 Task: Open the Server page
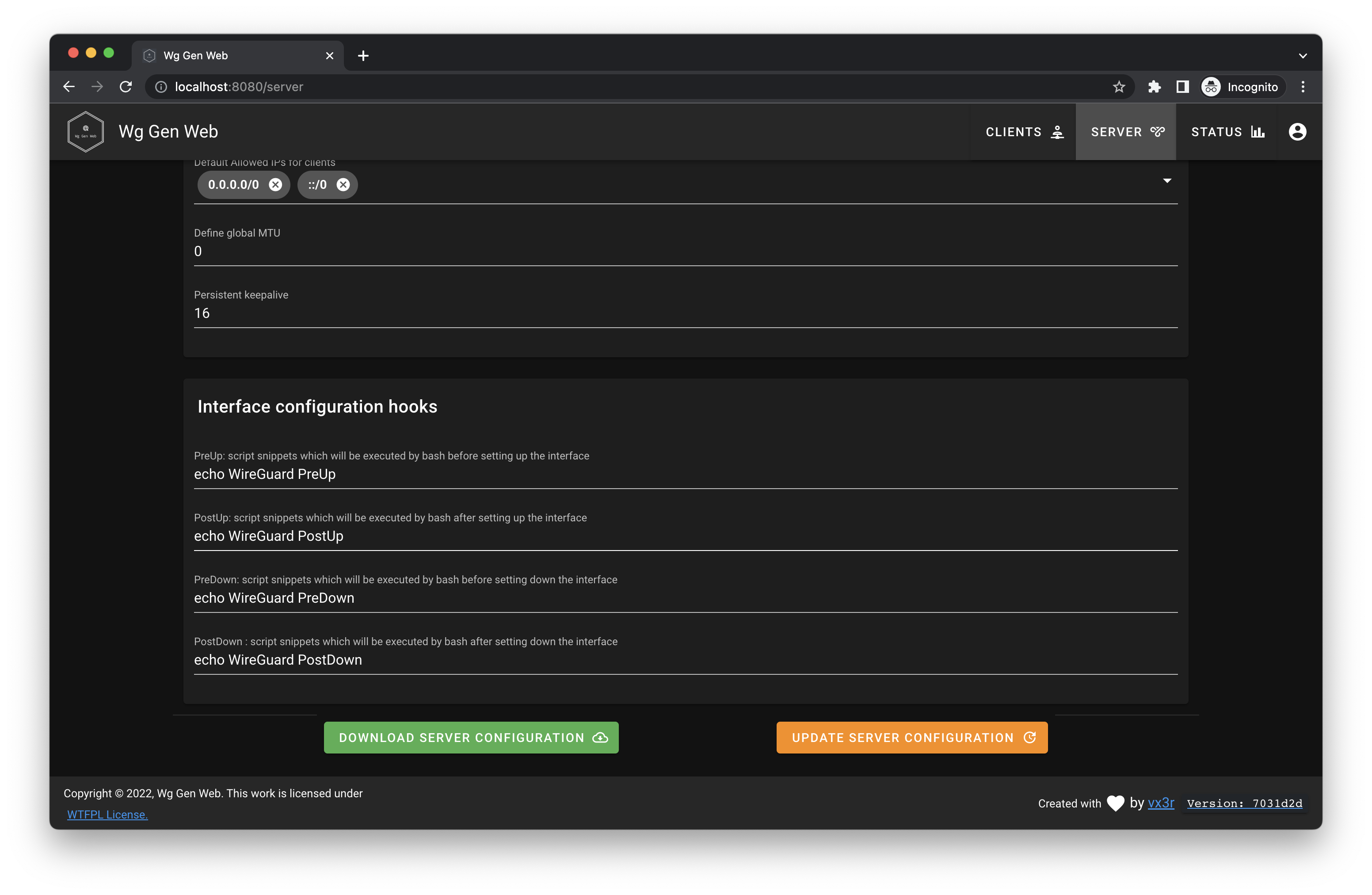coord(1126,132)
